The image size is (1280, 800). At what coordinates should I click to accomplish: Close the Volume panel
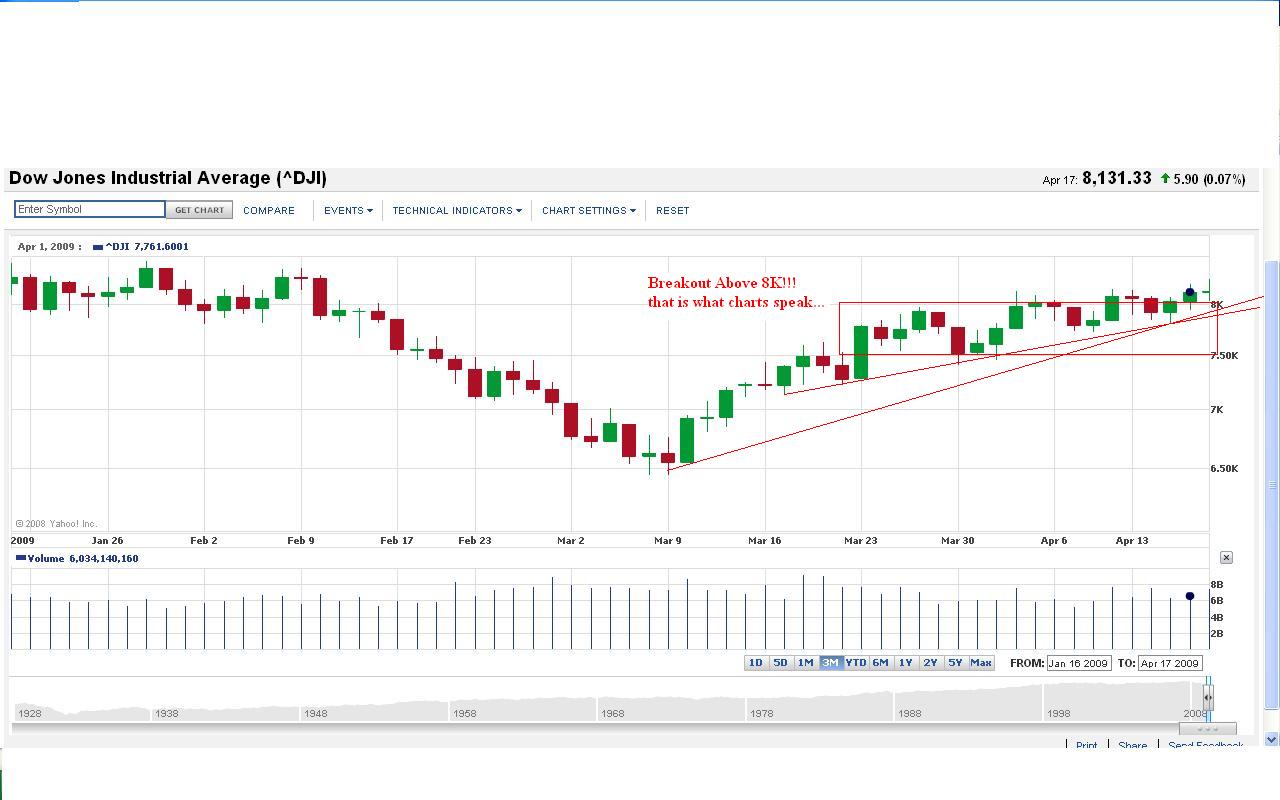pos(1226,557)
